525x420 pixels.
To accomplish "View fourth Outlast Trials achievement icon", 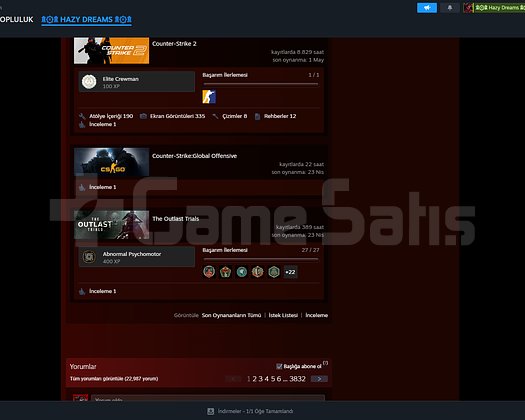I will coord(257,272).
